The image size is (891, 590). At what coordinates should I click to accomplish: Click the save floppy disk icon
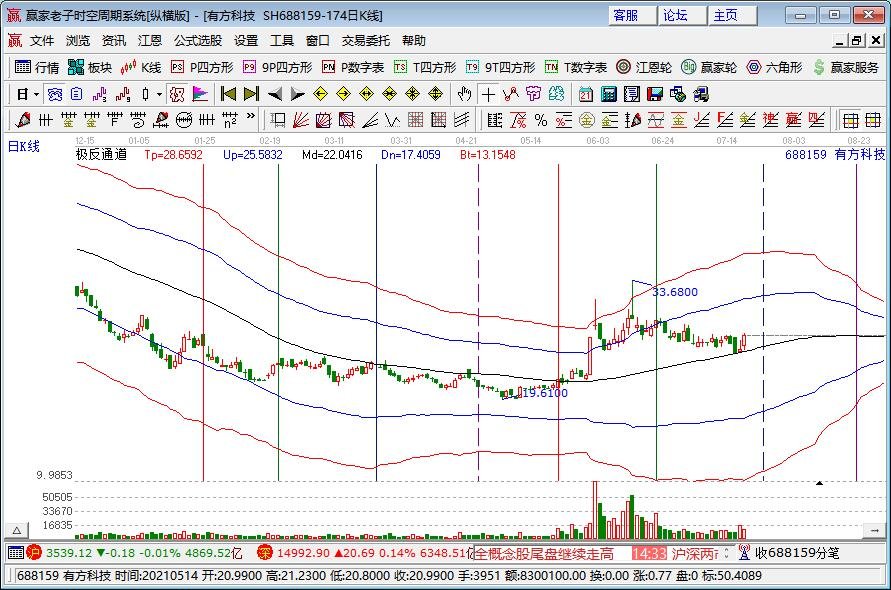654,94
